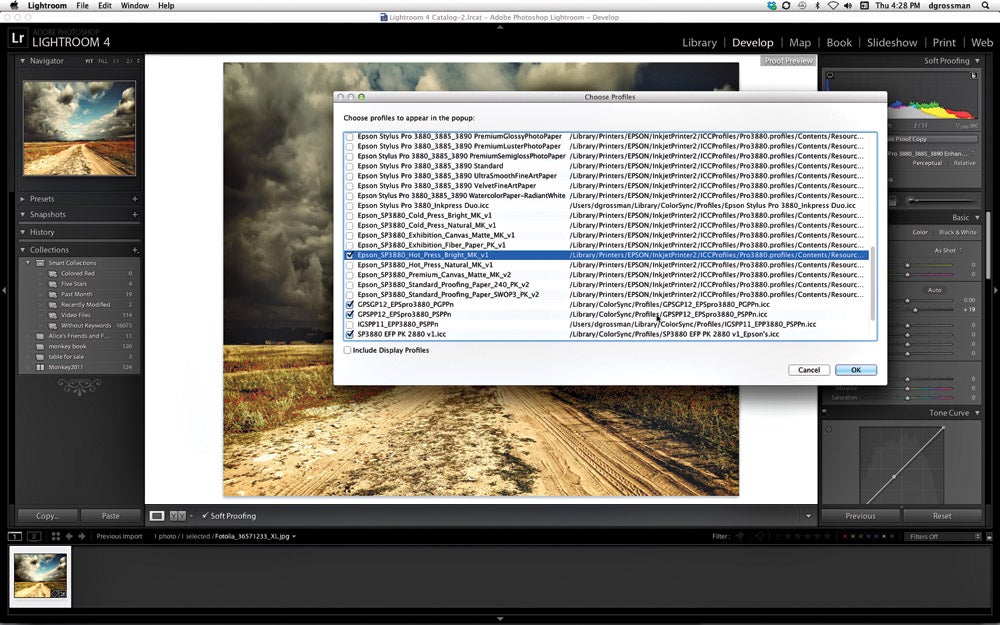Click the Lightroom Lr logo badge

coord(18,38)
